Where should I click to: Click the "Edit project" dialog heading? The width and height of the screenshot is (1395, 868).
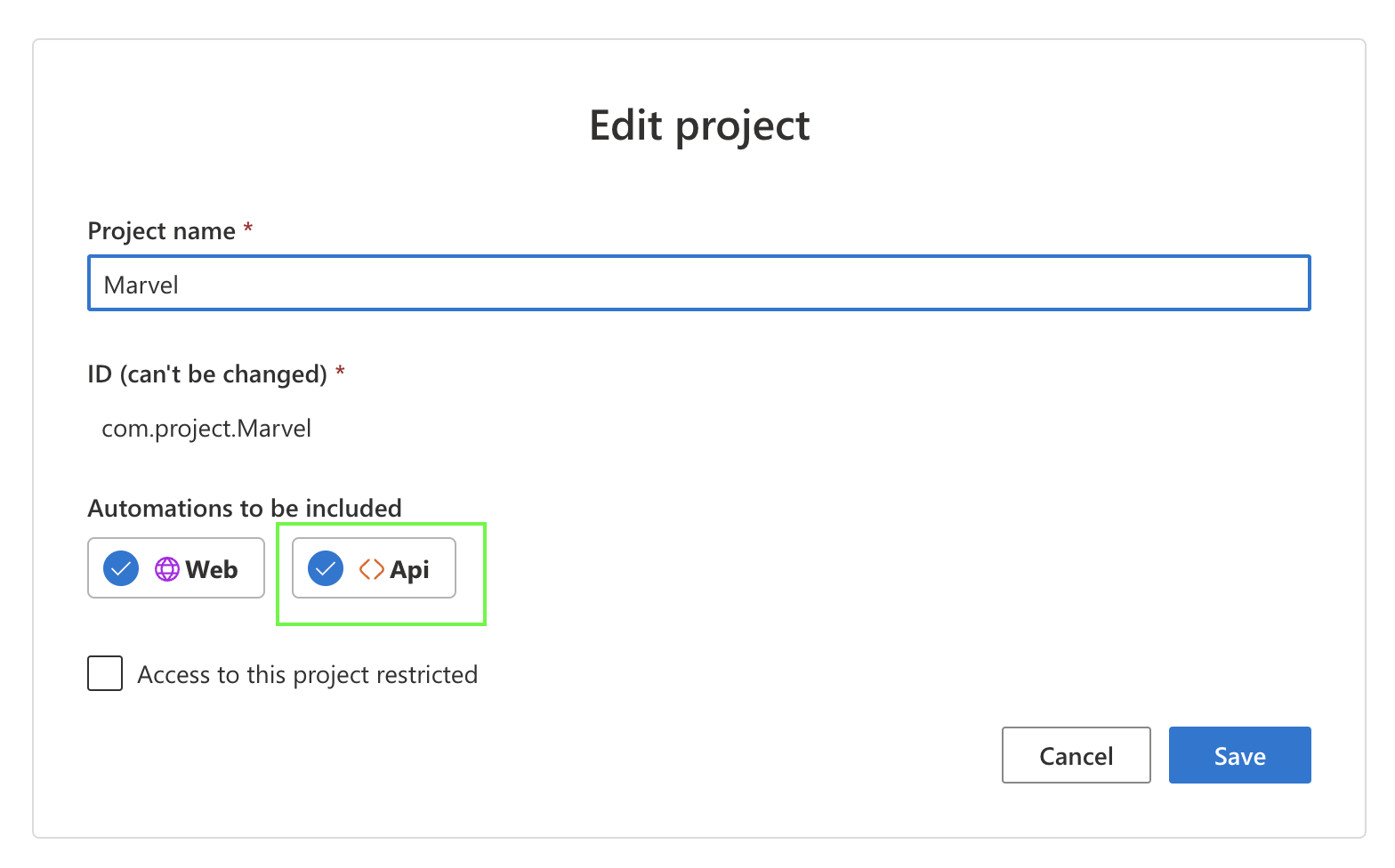click(x=699, y=125)
